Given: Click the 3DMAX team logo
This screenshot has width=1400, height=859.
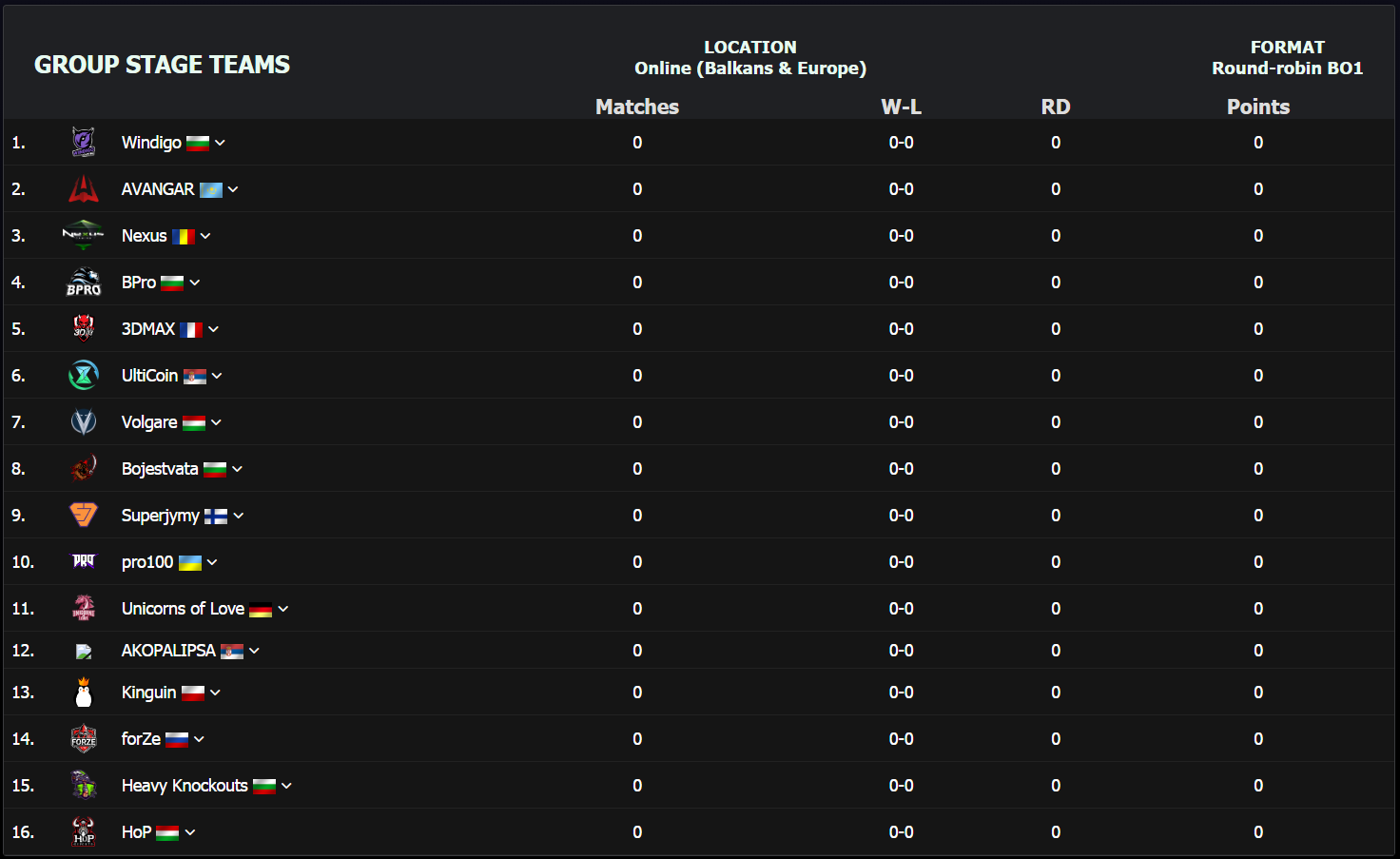Looking at the screenshot, I should click(x=84, y=328).
